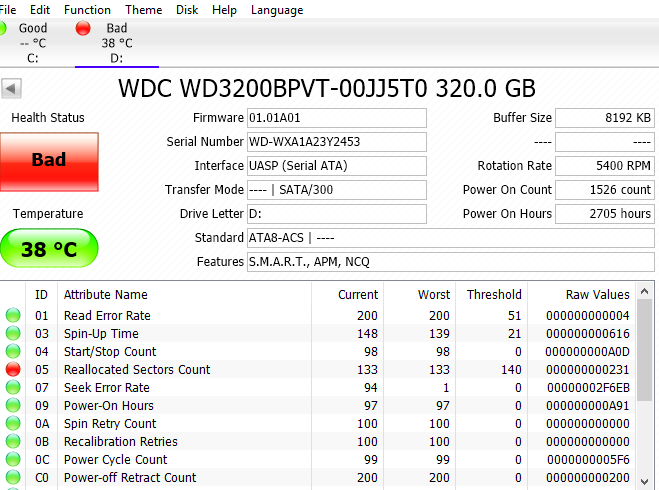Click the red Bad status icon for D:
659x490 pixels.
[x=83, y=29]
